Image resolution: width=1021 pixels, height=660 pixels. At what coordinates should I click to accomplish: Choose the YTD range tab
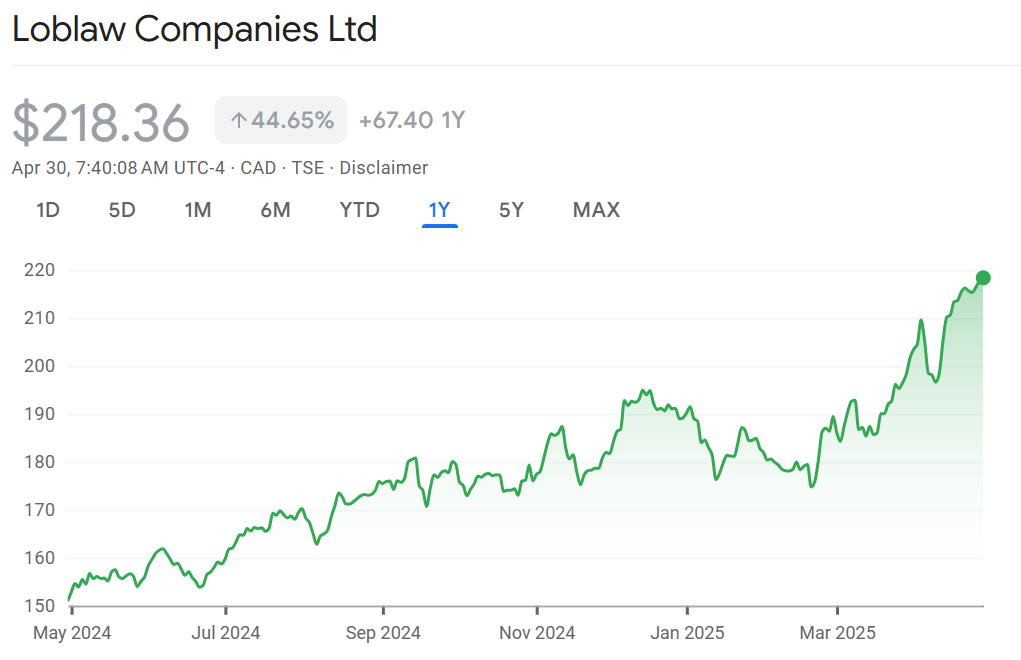(x=359, y=210)
